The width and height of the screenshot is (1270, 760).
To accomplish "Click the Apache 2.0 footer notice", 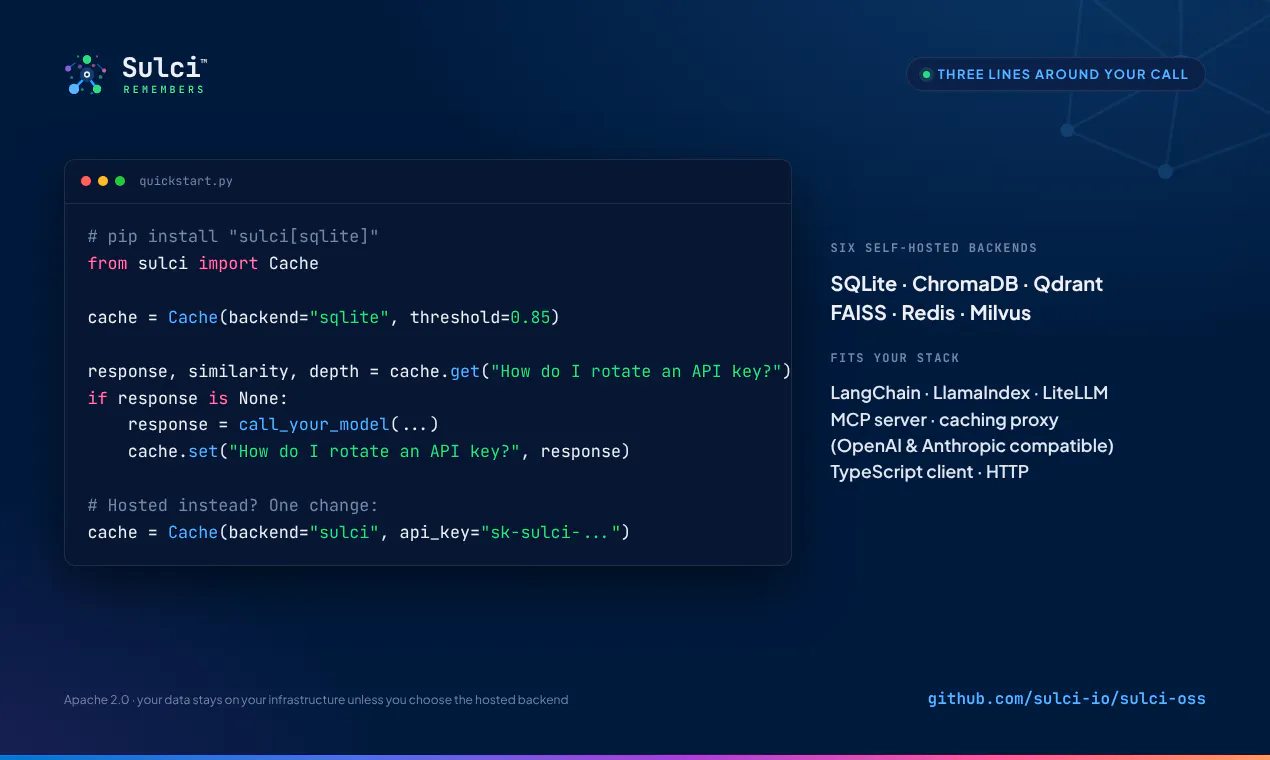I will (x=316, y=700).
